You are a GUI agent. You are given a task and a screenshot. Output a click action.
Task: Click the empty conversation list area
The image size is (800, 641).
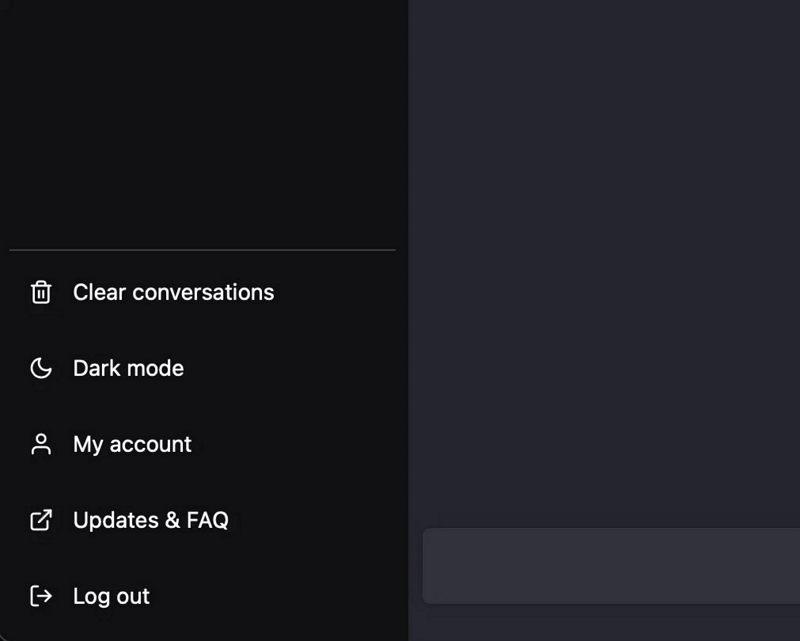[x=203, y=122]
